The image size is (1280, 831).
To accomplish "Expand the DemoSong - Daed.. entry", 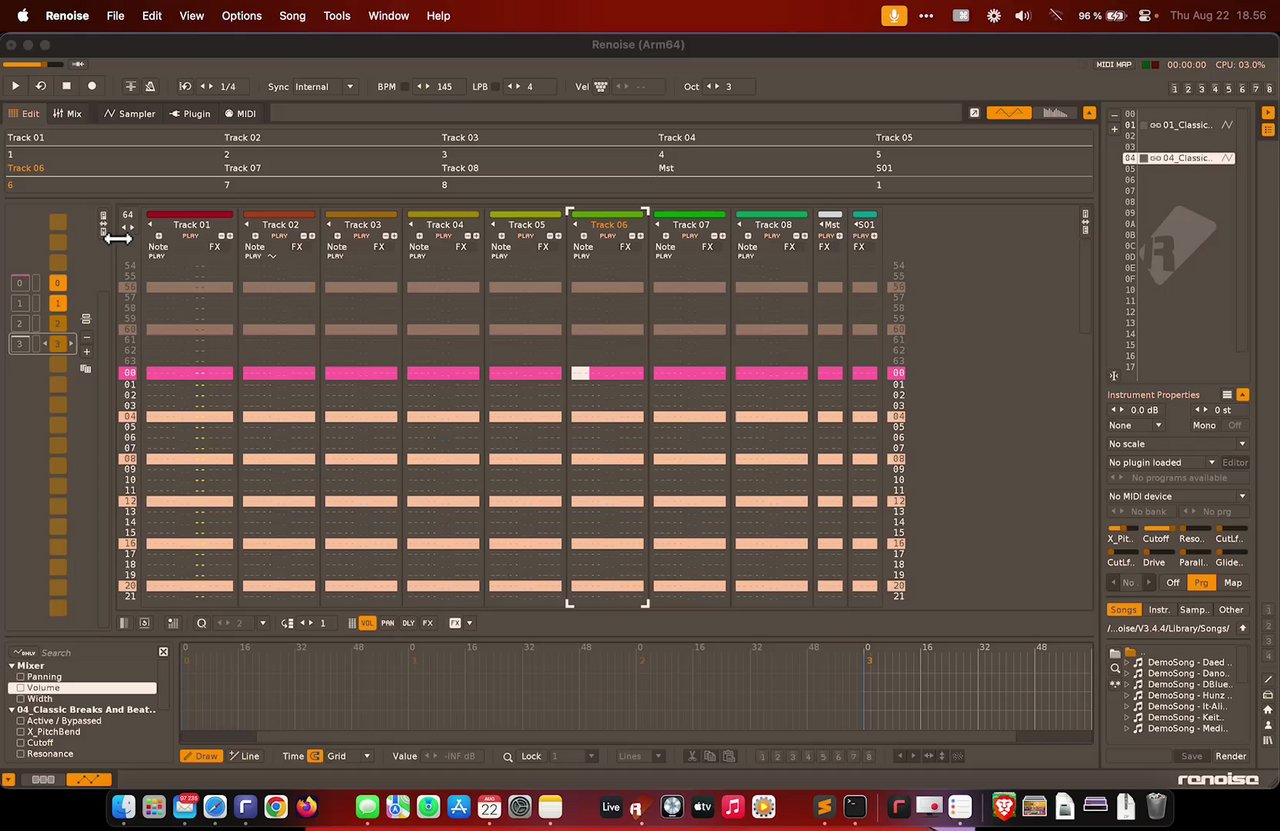I will (1127, 663).
